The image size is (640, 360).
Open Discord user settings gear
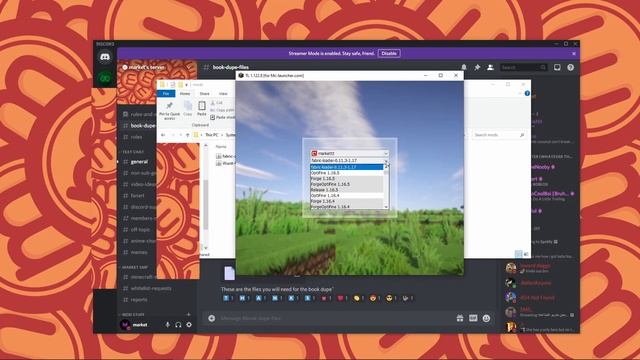pyautogui.click(x=189, y=325)
